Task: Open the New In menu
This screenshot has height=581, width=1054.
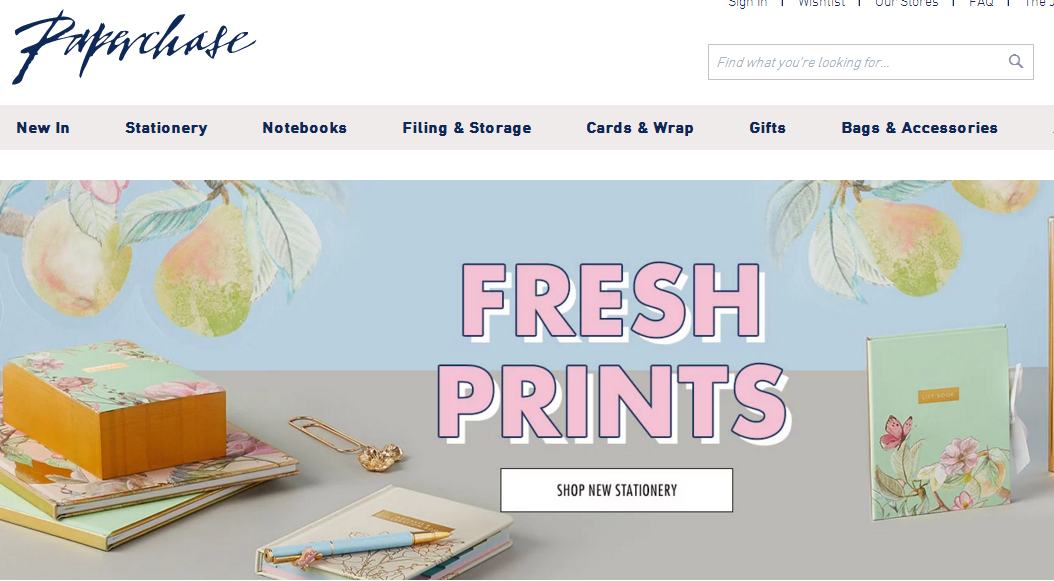Action: 43,128
